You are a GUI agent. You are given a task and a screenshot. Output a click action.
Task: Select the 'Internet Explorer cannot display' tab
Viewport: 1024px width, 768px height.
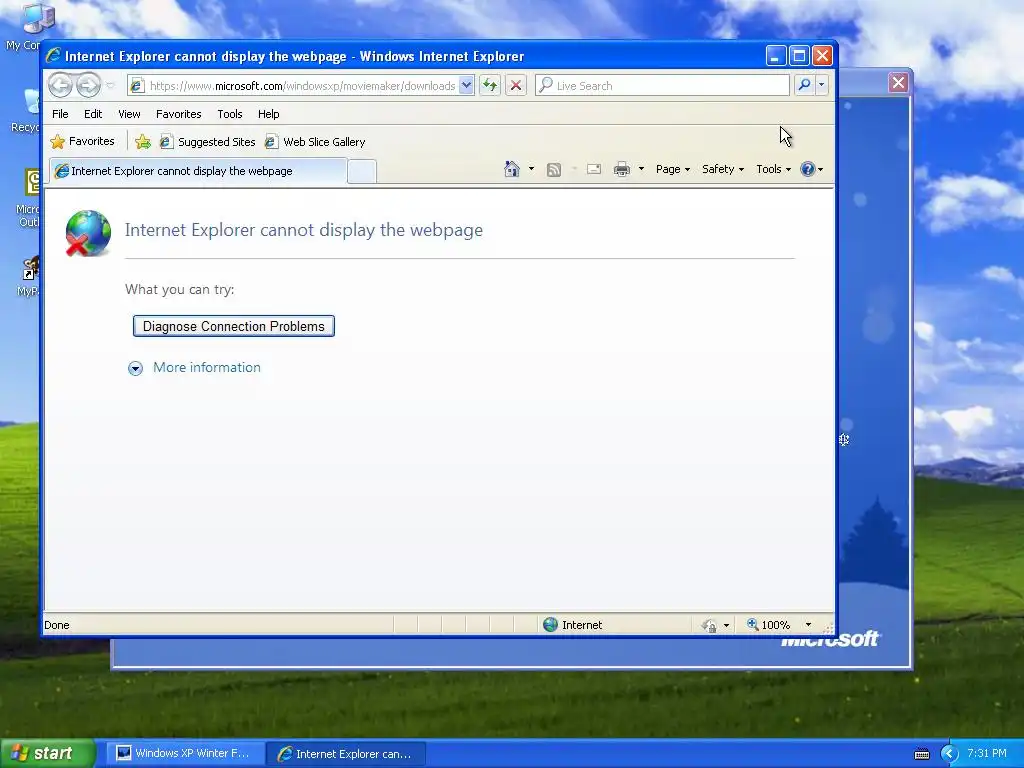[197, 170]
